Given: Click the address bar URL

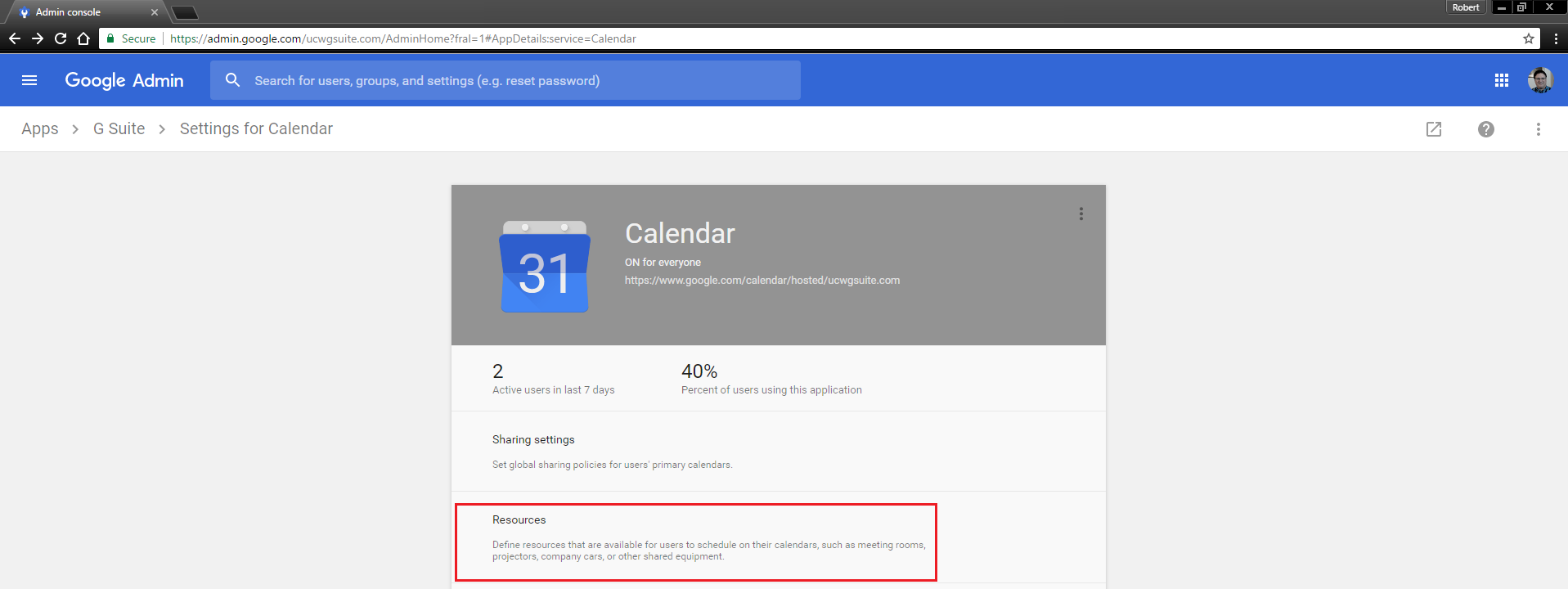Looking at the screenshot, I should coord(403,38).
